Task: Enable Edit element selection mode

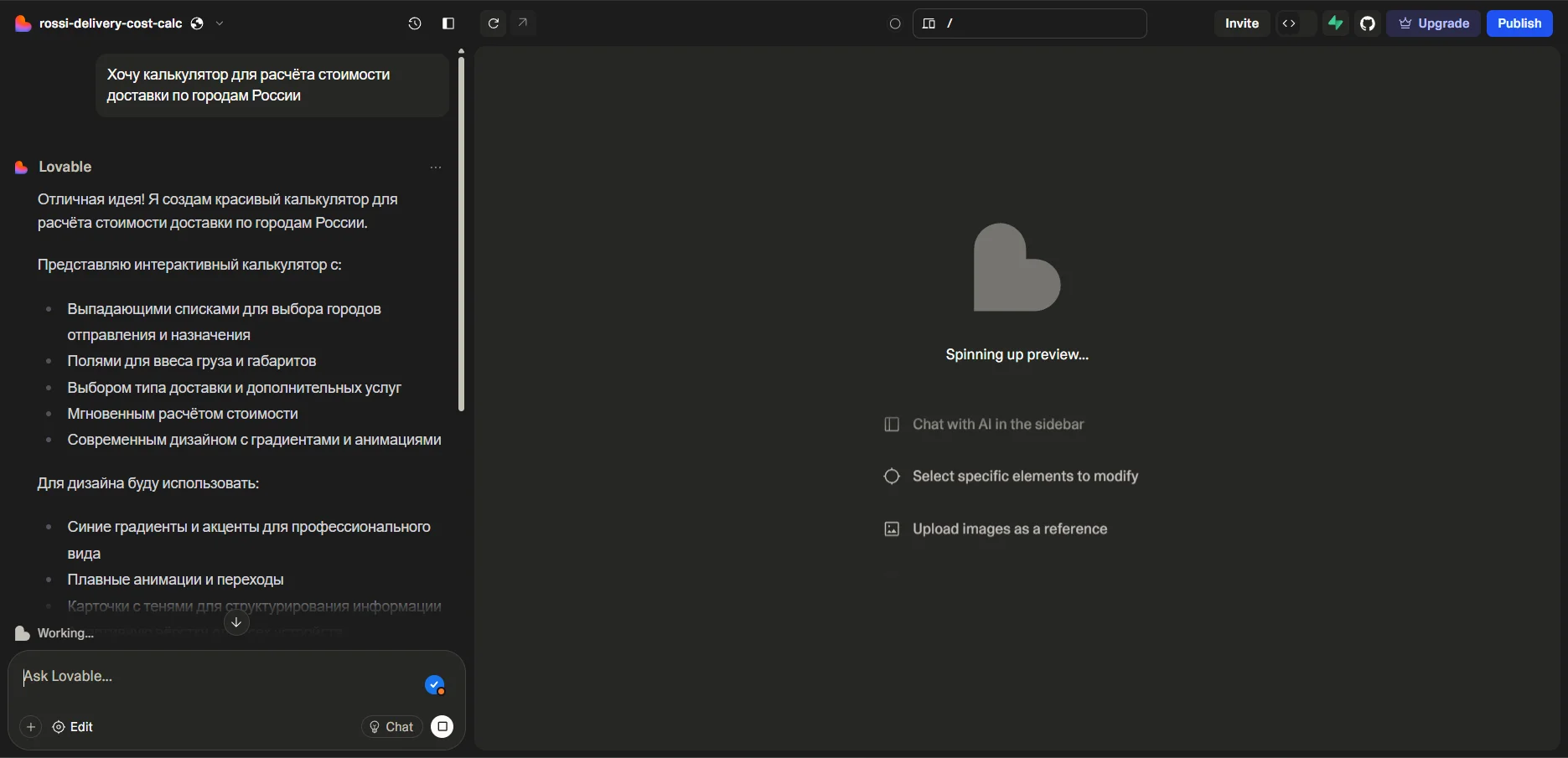Action: (73, 727)
